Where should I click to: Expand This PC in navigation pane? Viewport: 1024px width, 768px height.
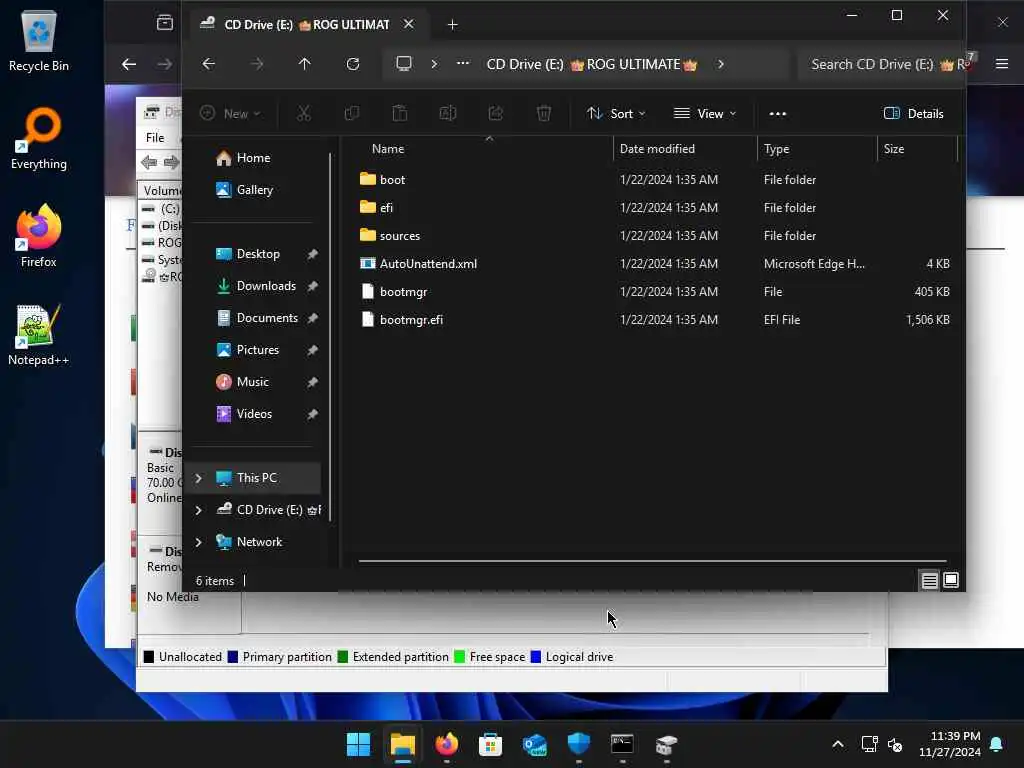[199, 478]
